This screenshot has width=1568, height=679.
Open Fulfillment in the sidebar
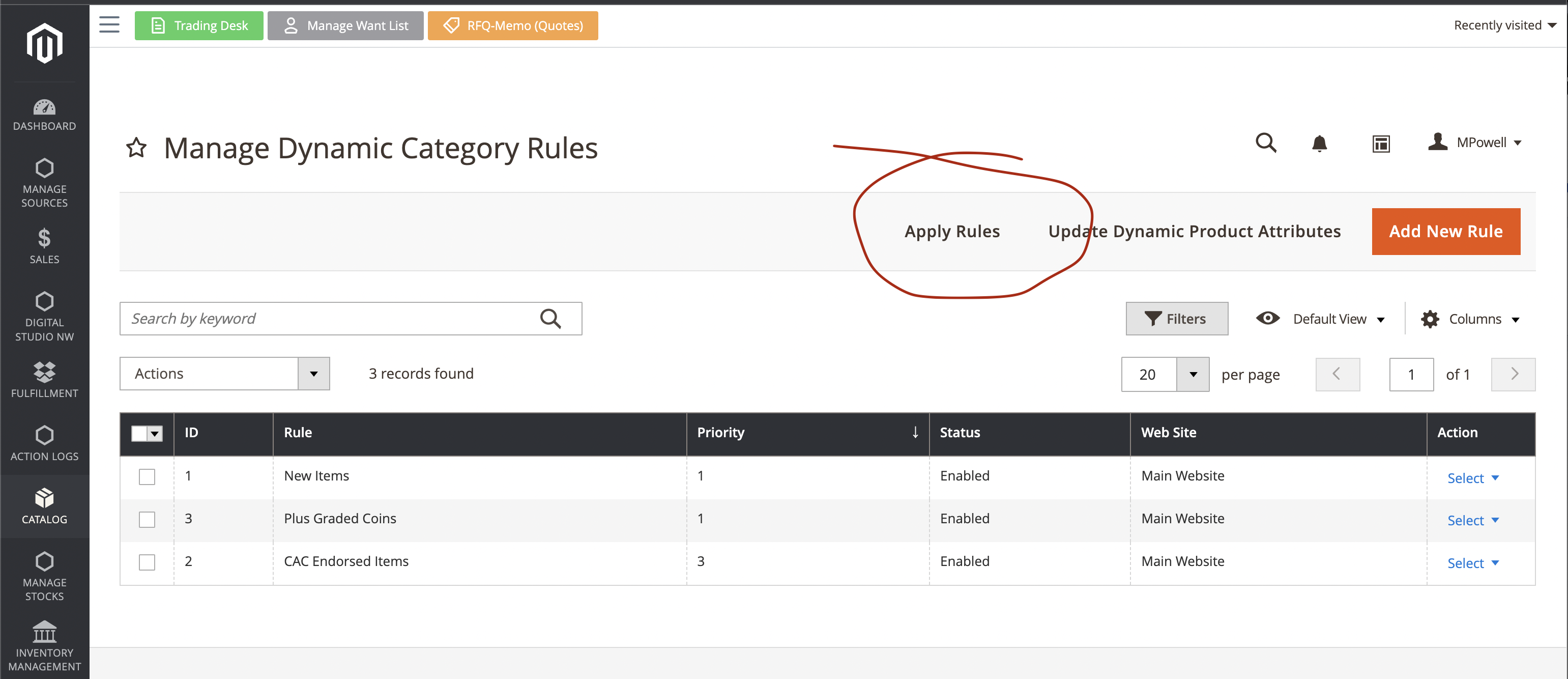[44, 380]
